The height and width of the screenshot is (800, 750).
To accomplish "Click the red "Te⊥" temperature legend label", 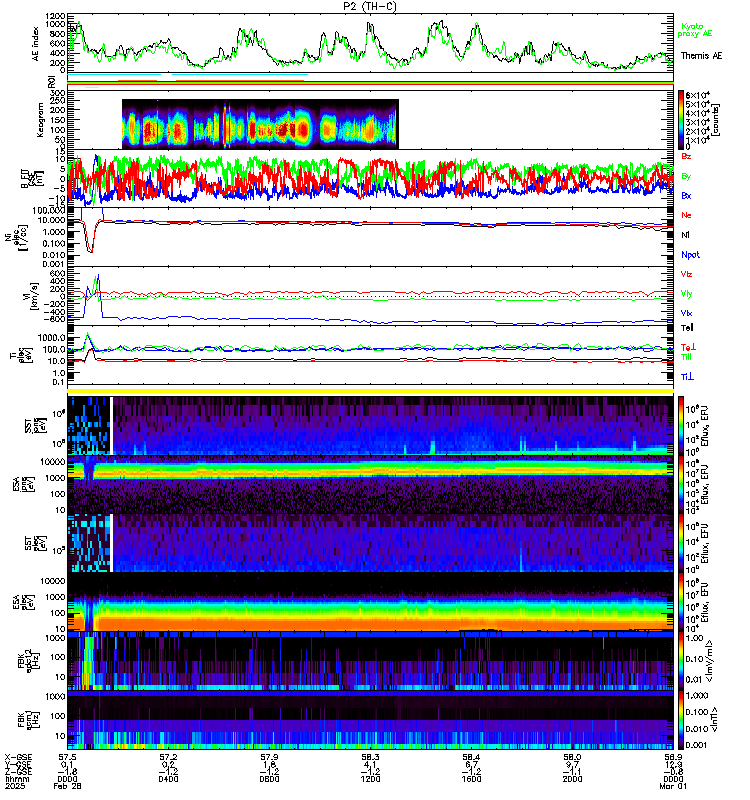I will [688, 347].
